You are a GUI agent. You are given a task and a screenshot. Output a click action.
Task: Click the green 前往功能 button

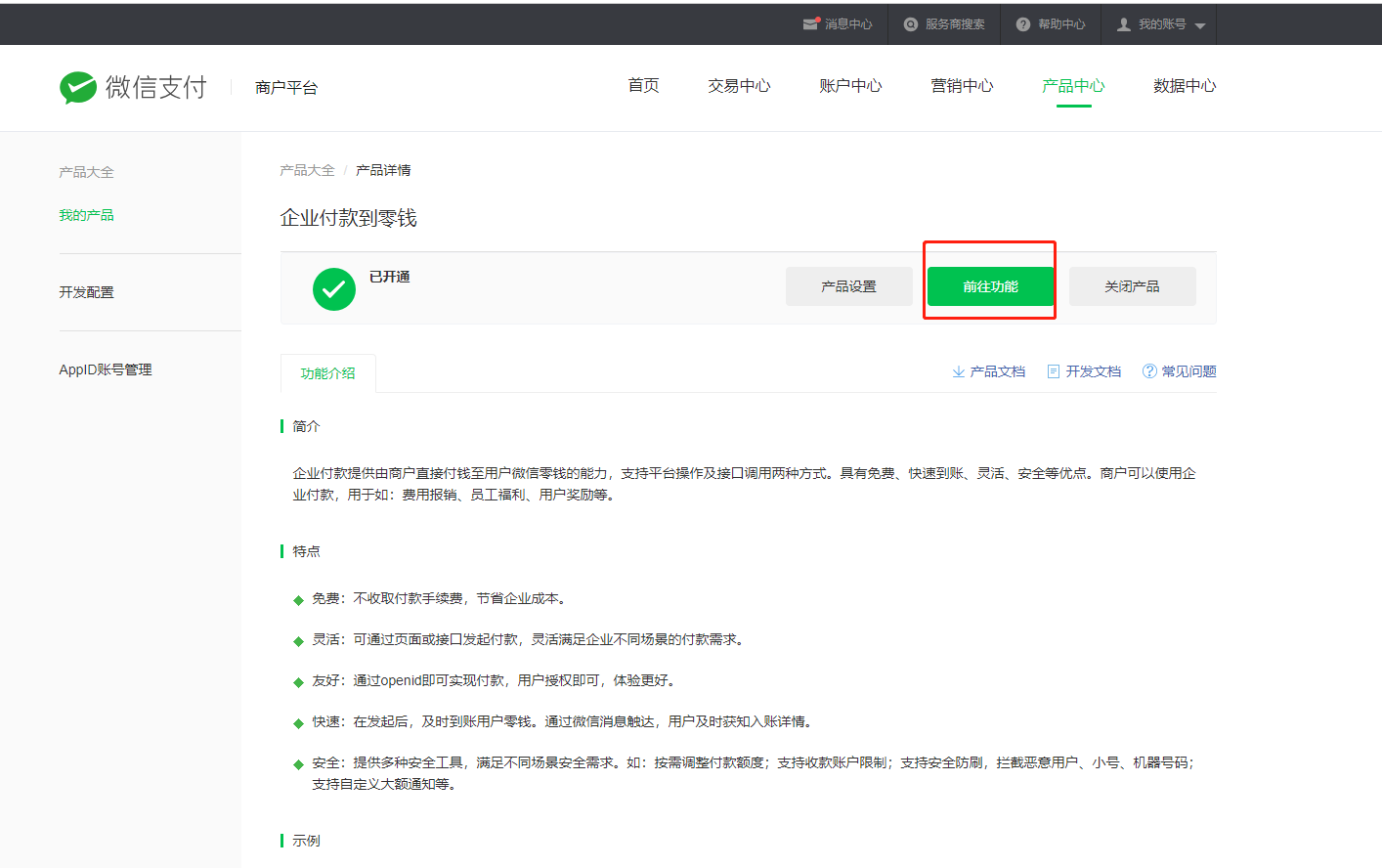991,286
